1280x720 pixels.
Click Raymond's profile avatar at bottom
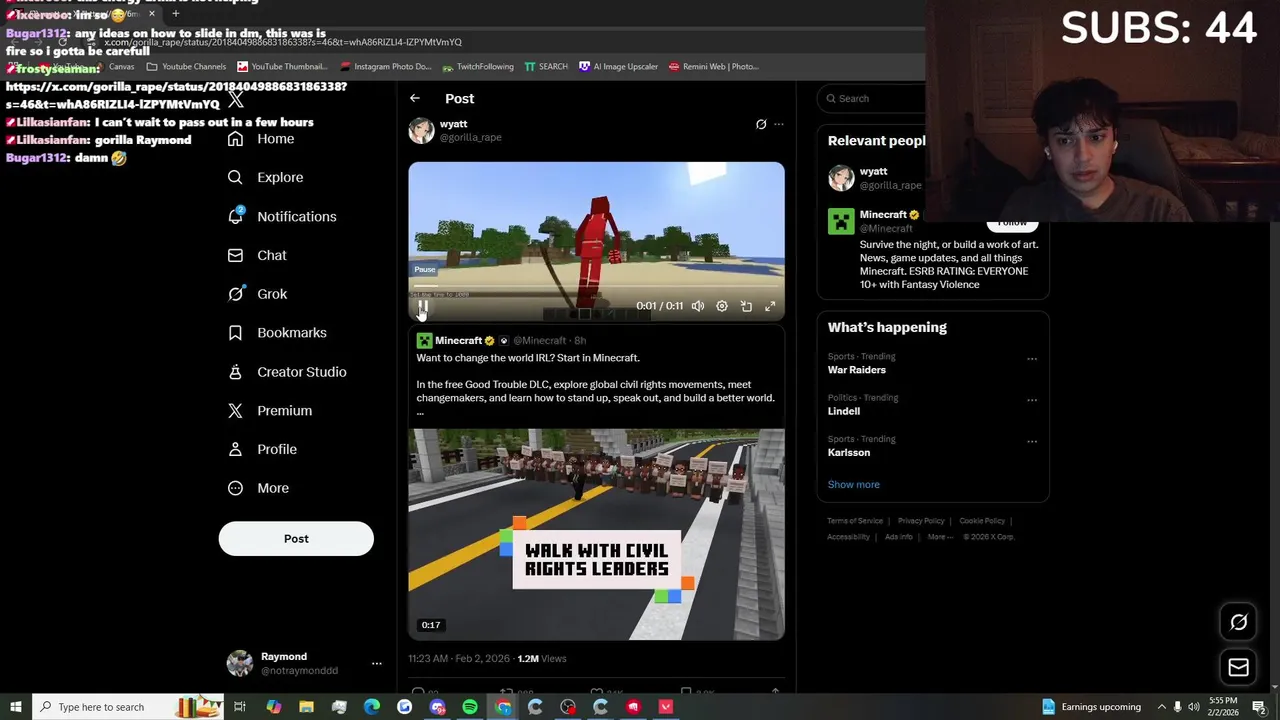tap(240, 664)
